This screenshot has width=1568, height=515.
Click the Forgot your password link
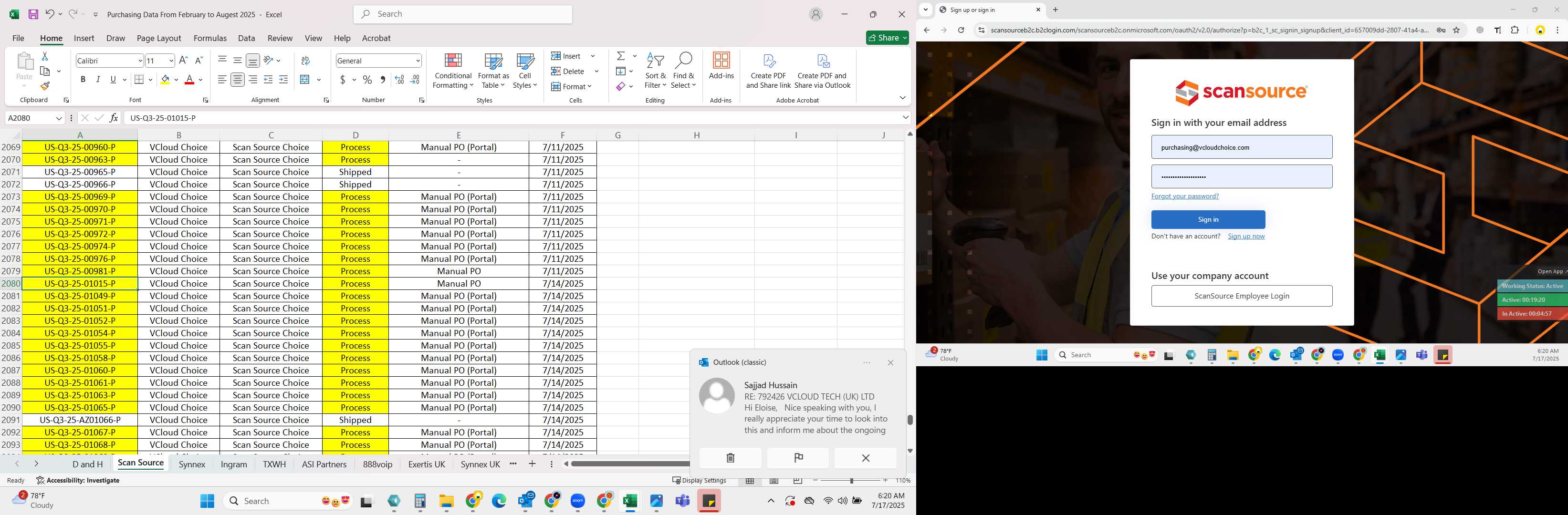click(1184, 196)
